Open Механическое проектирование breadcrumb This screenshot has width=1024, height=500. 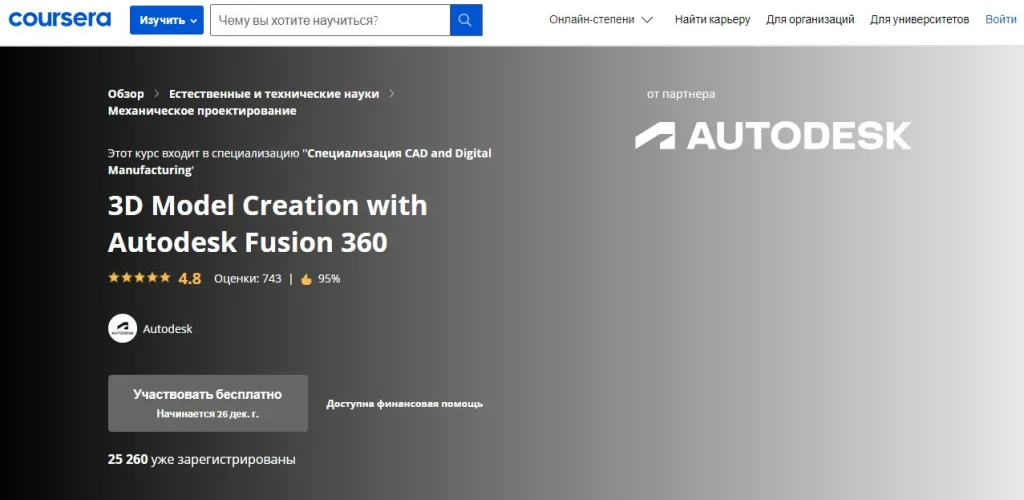pyautogui.click(x=202, y=111)
